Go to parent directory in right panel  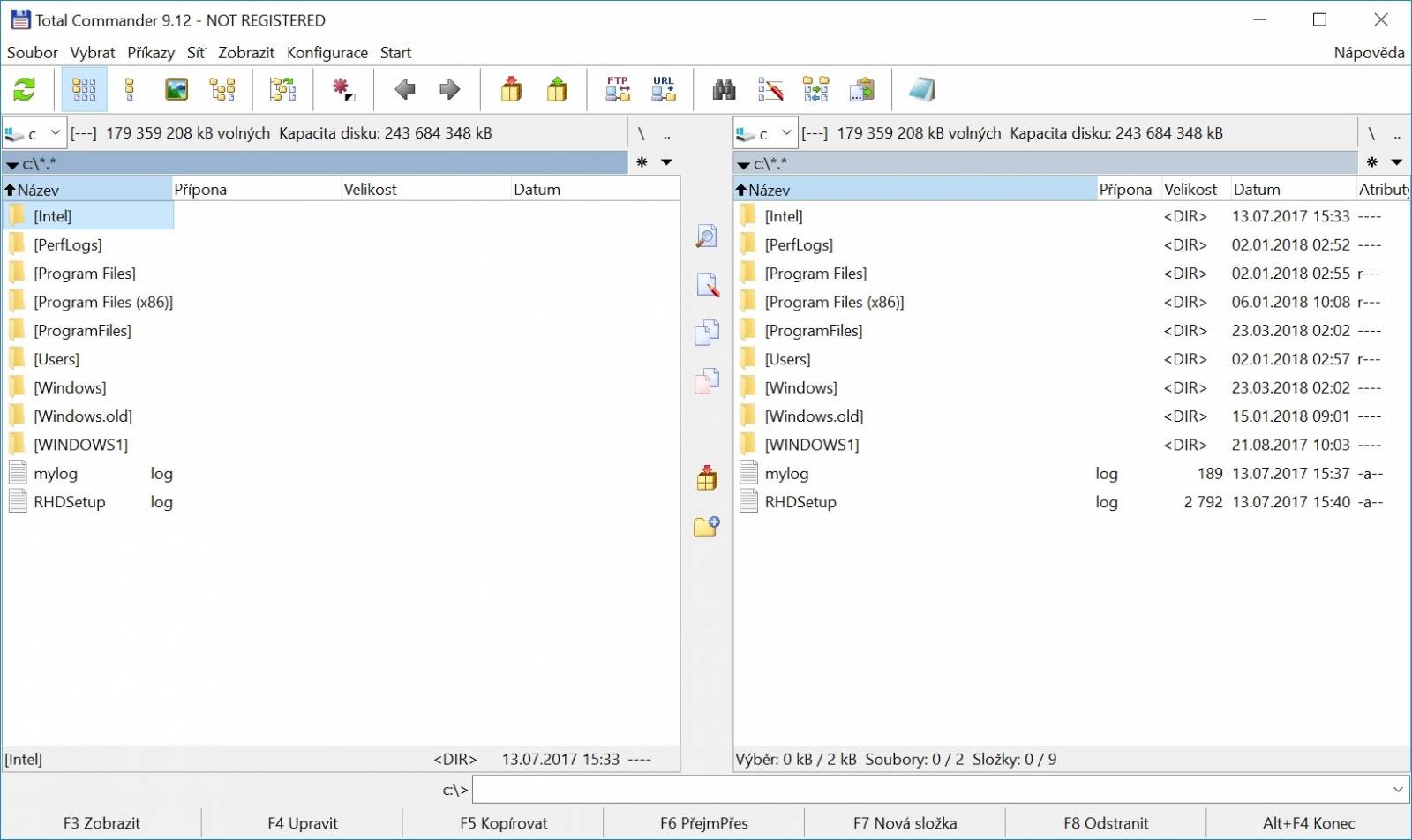(x=1397, y=133)
